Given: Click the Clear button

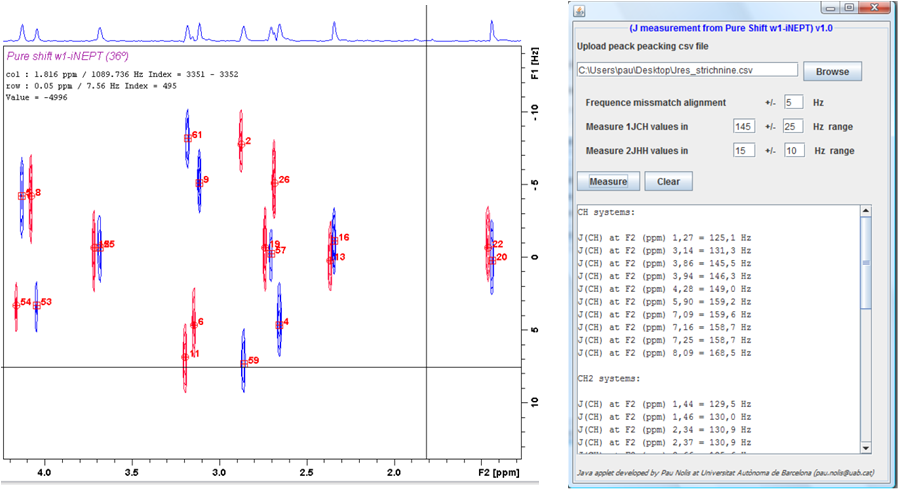Looking at the screenshot, I should 668,181.
